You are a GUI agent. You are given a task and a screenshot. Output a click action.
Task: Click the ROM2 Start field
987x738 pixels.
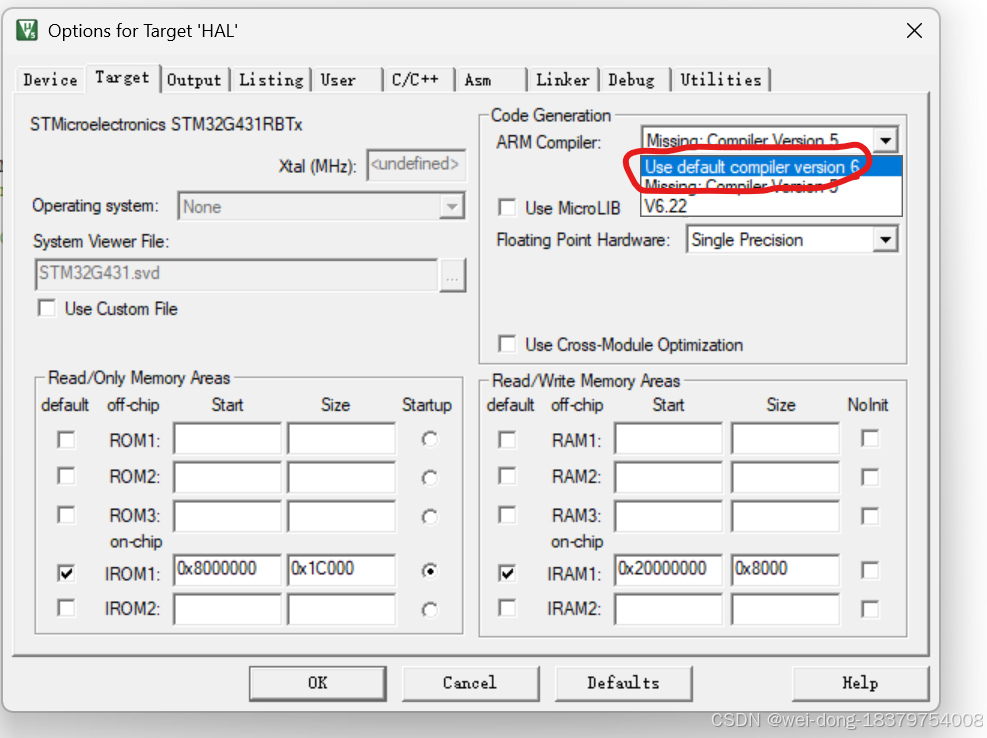pyautogui.click(x=227, y=477)
